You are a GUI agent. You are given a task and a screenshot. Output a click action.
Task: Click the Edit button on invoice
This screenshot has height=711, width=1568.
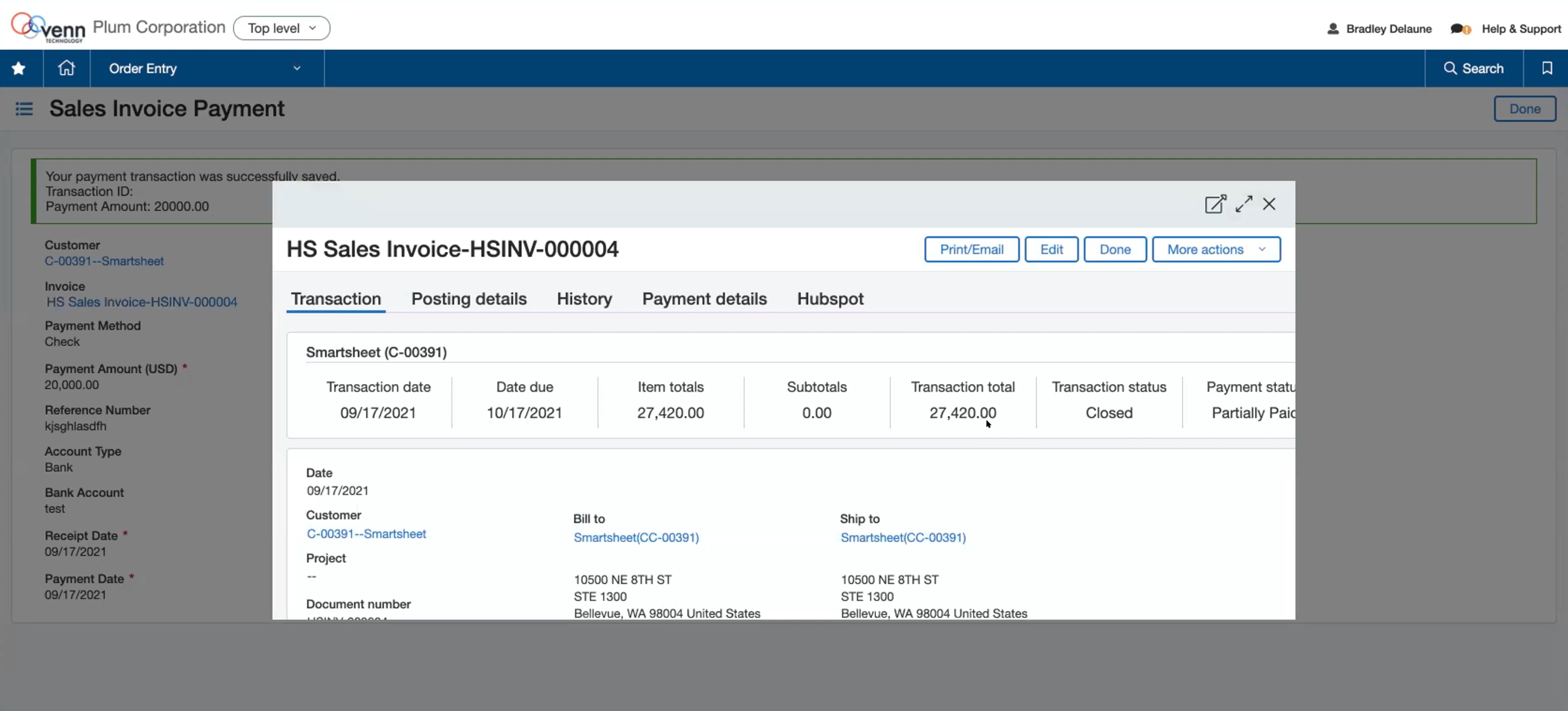[x=1051, y=249]
